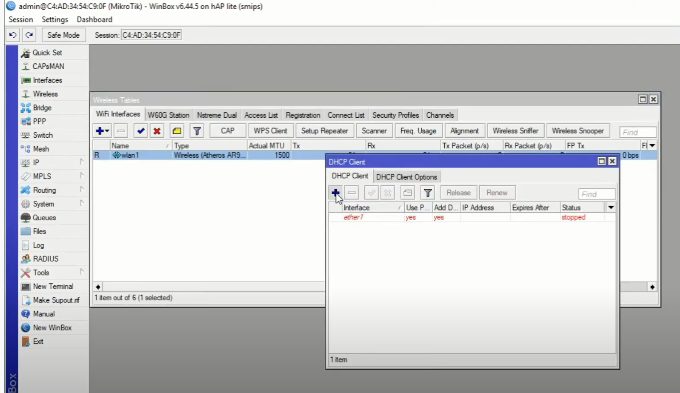Open Bridge in sidebar
The image size is (680, 393).
[x=42, y=108]
